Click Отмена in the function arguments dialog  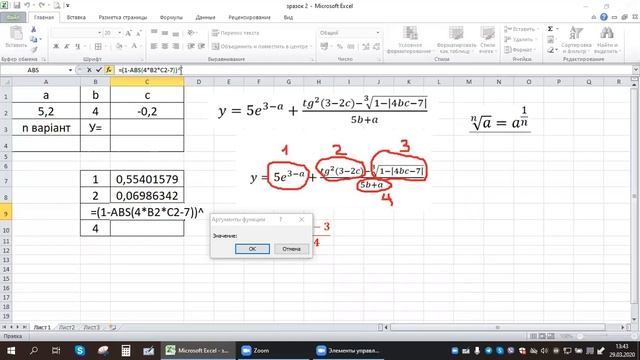(x=291, y=249)
